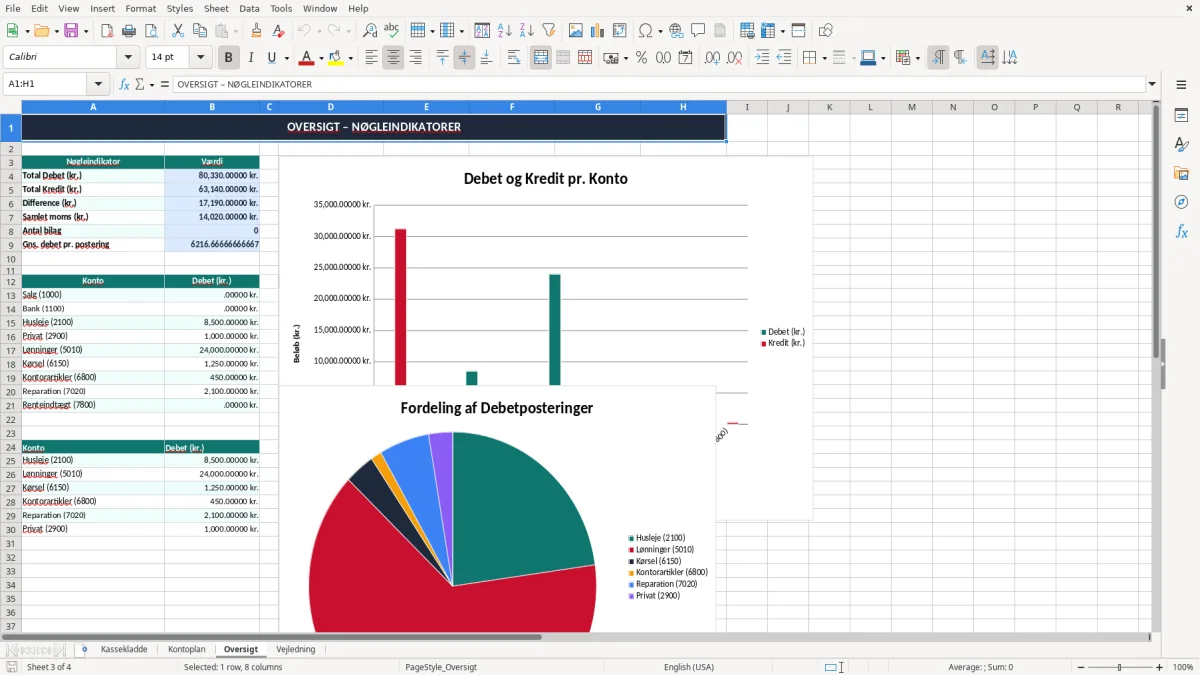Select the Clone Formatting paintbrush
Viewport: 1200px width, 675px height.
(x=257, y=31)
